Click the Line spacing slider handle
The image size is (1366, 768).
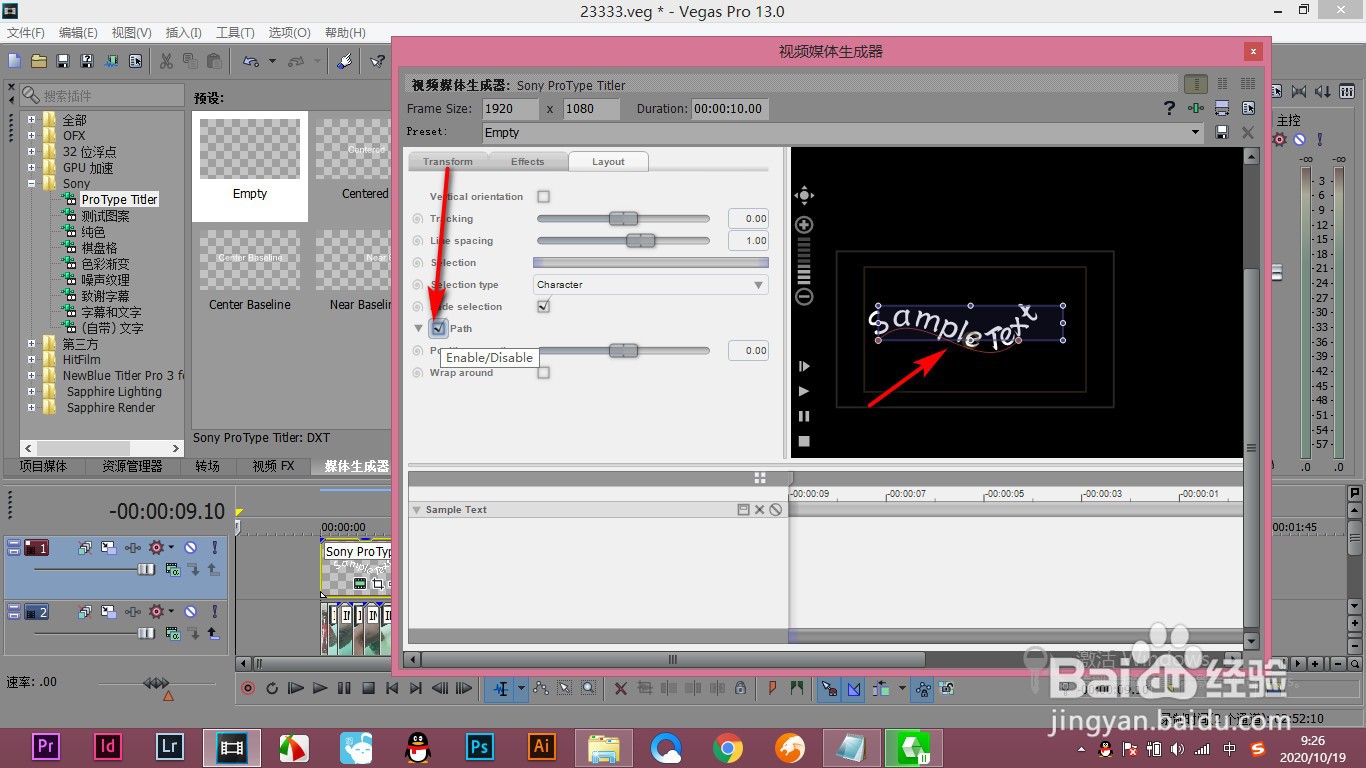pos(641,241)
